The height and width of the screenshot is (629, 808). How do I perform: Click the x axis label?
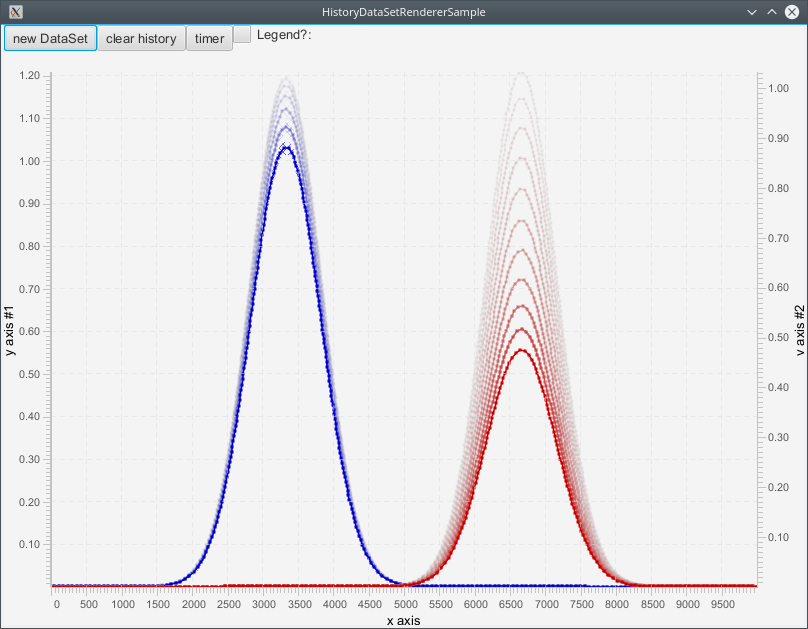(404, 620)
